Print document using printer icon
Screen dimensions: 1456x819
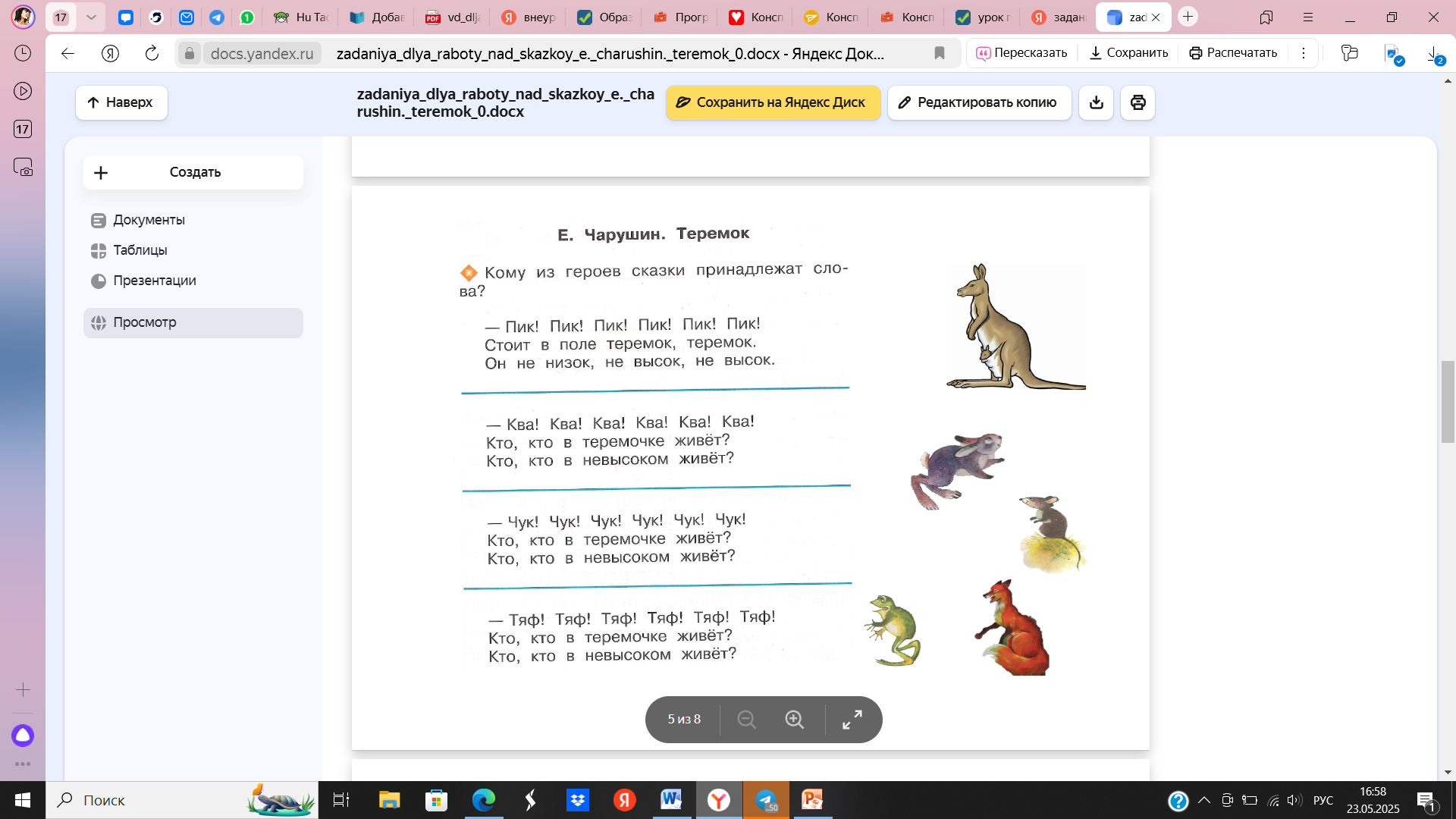coord(1138,102)
